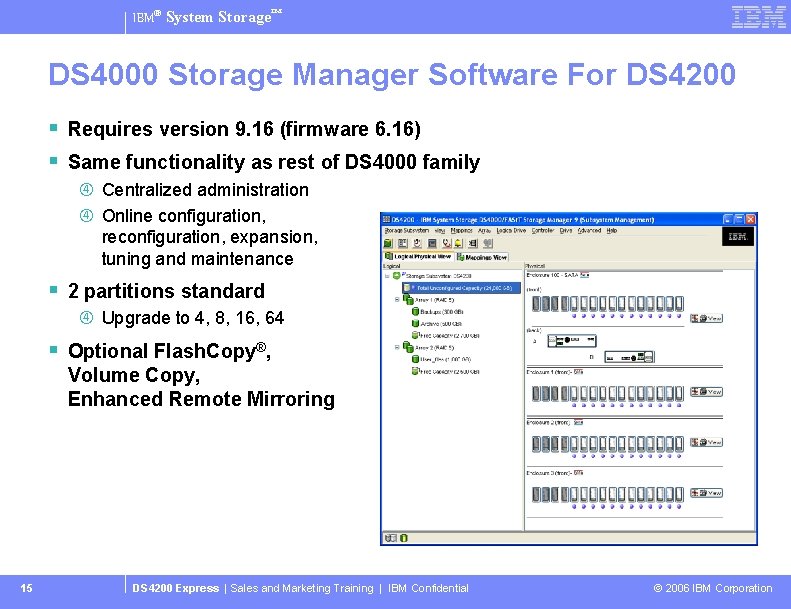Select the first drive slot in Enclosure 3
Viewport: 791px width, 609px height.
click(x=536, y=494)
